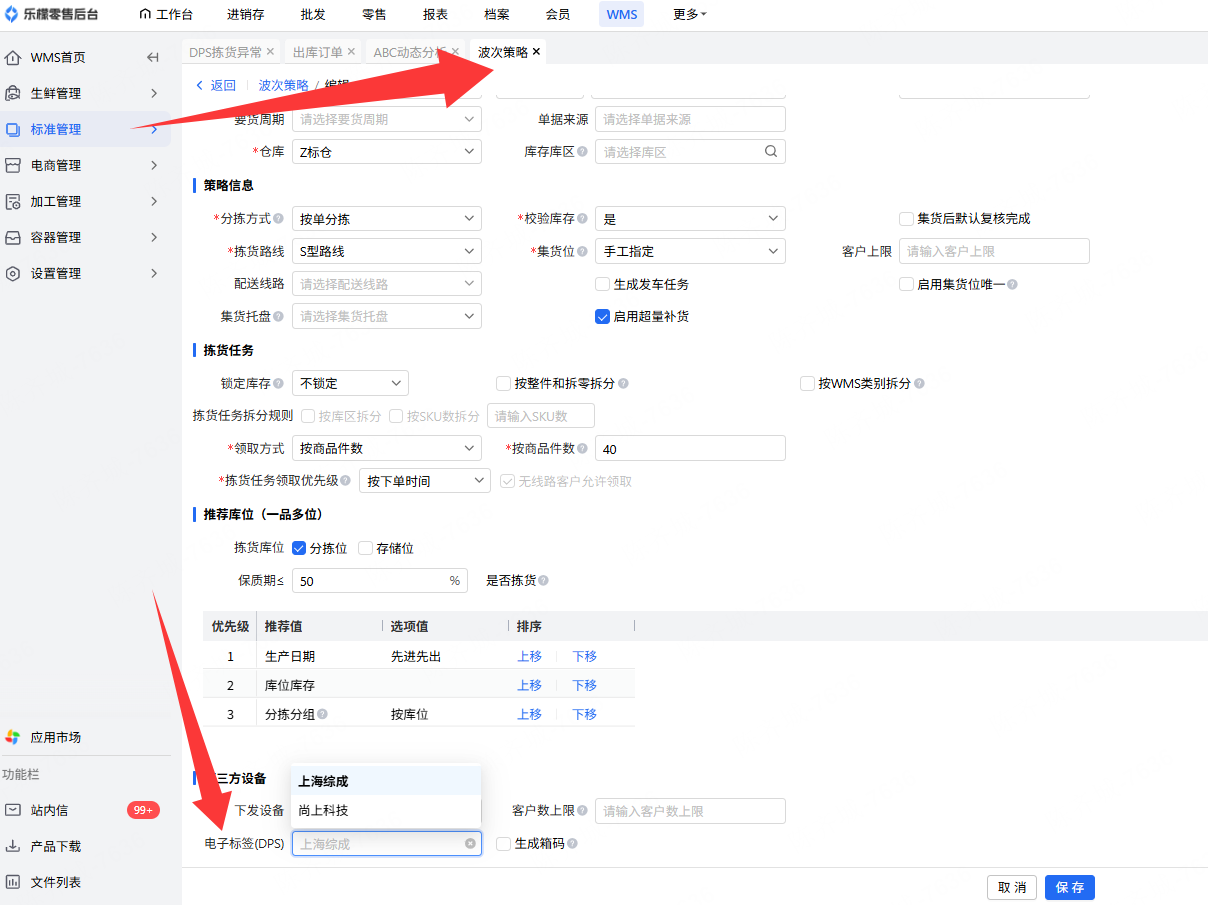
Task: Check 按整件和拆零拆分 checkbox
Action: coord(504,383)
